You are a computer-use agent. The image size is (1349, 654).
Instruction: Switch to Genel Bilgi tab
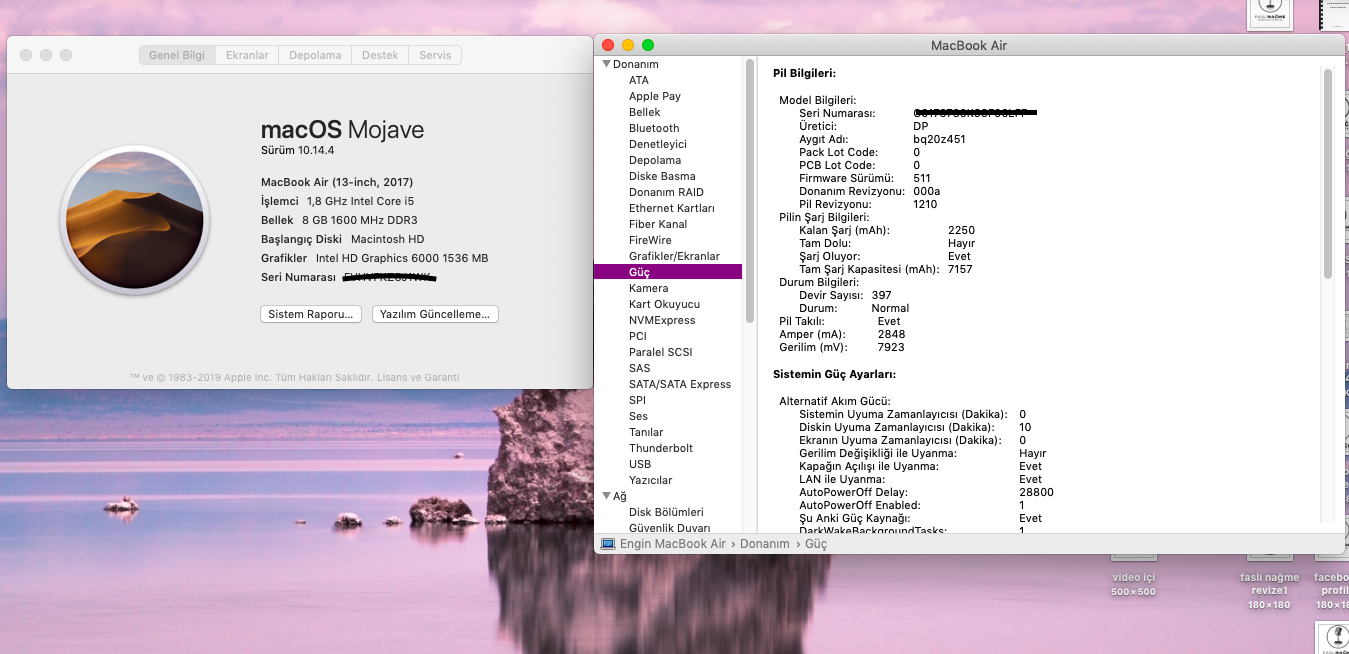click(x=177, y=55)
